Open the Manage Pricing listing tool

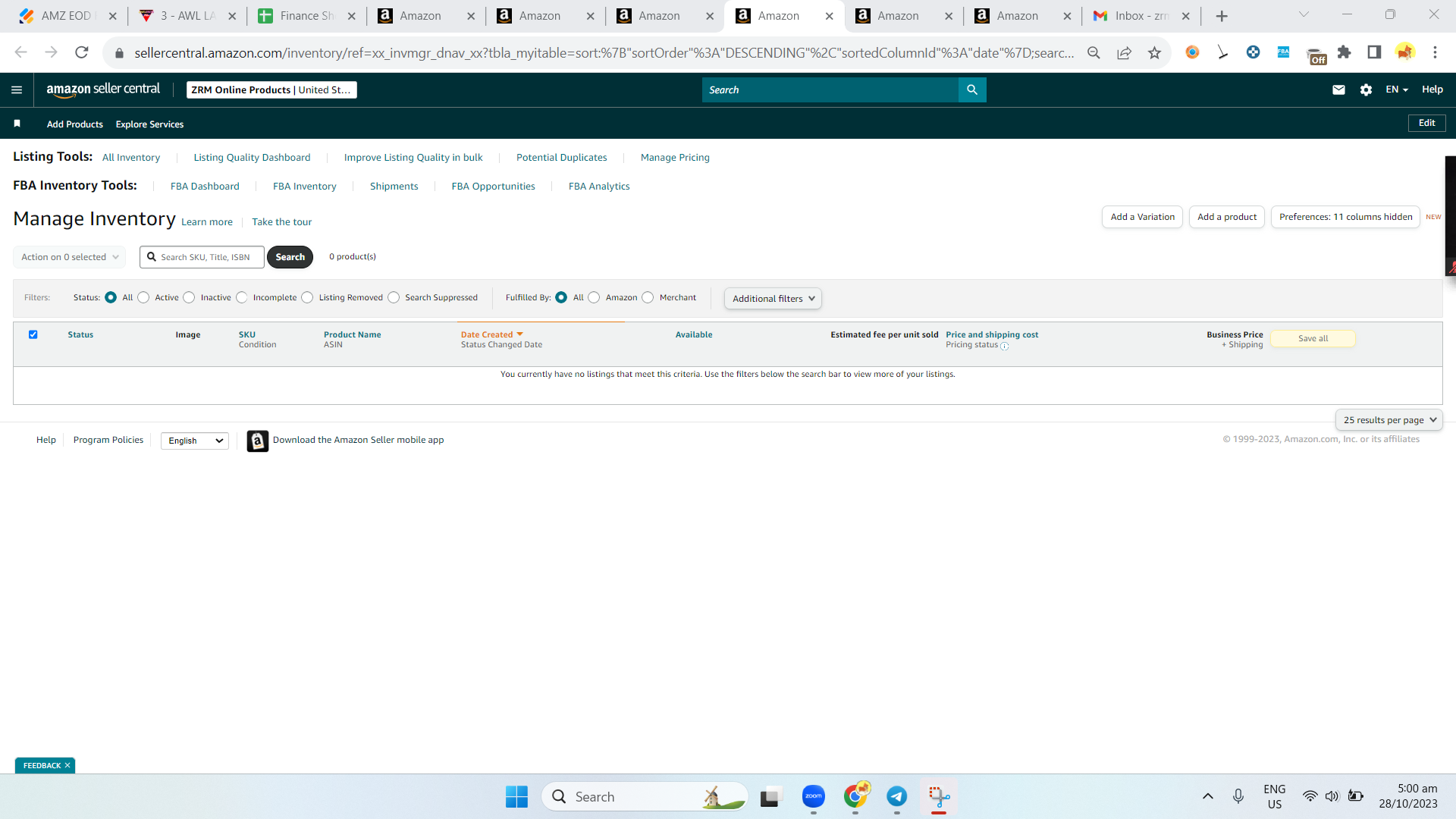click(x=675, y=158)
